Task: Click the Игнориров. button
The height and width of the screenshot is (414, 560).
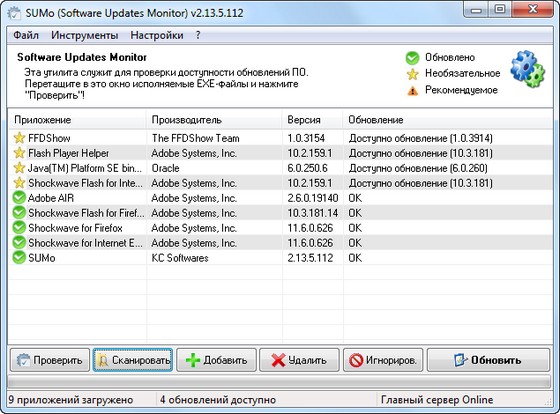Action: point(383,360)
